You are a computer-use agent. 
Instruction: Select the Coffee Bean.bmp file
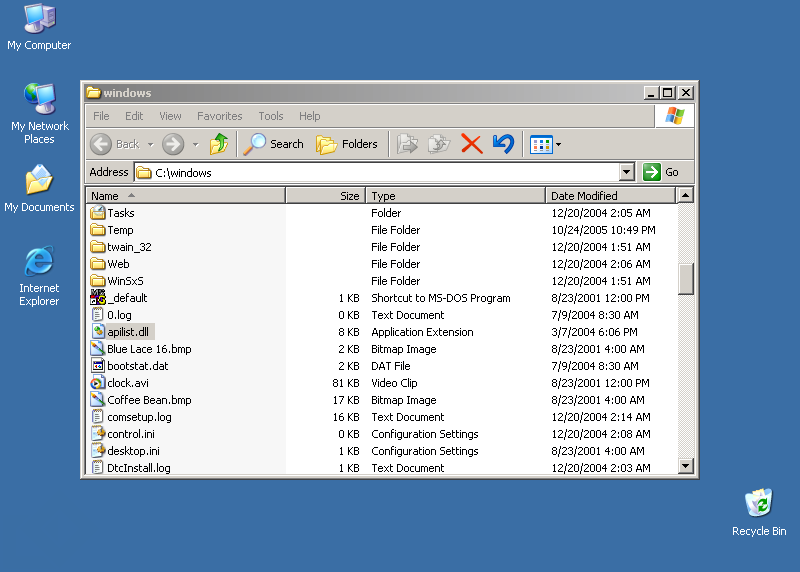[x=148, y=400]
